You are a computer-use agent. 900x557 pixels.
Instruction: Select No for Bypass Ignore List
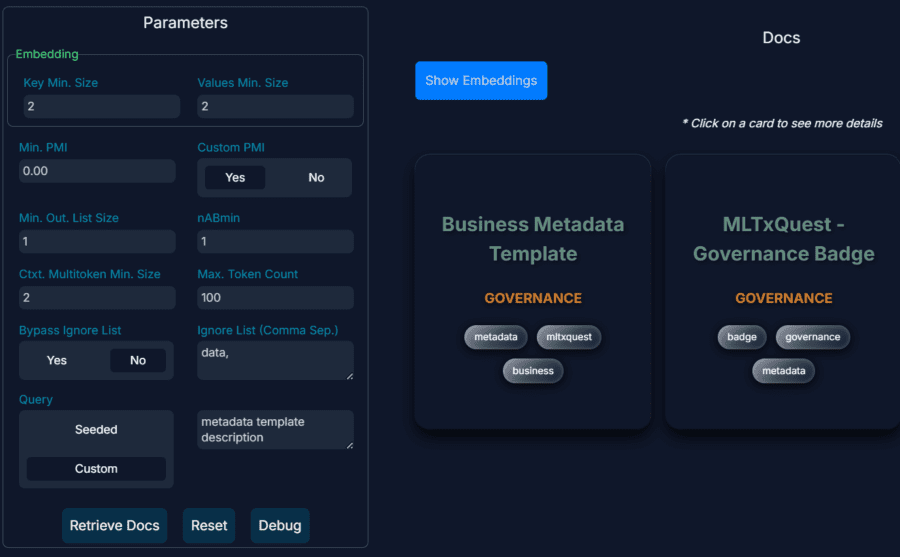click(138, 360)
